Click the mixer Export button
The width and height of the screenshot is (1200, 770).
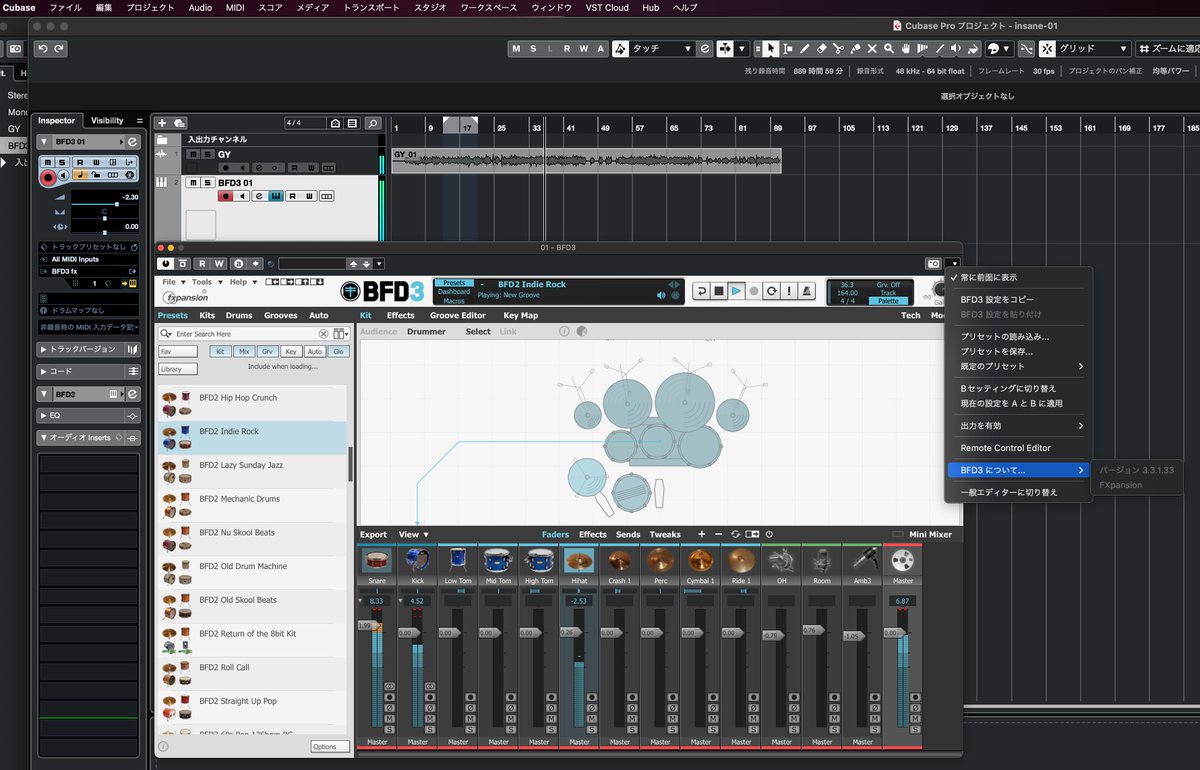[x=373, y=535]
